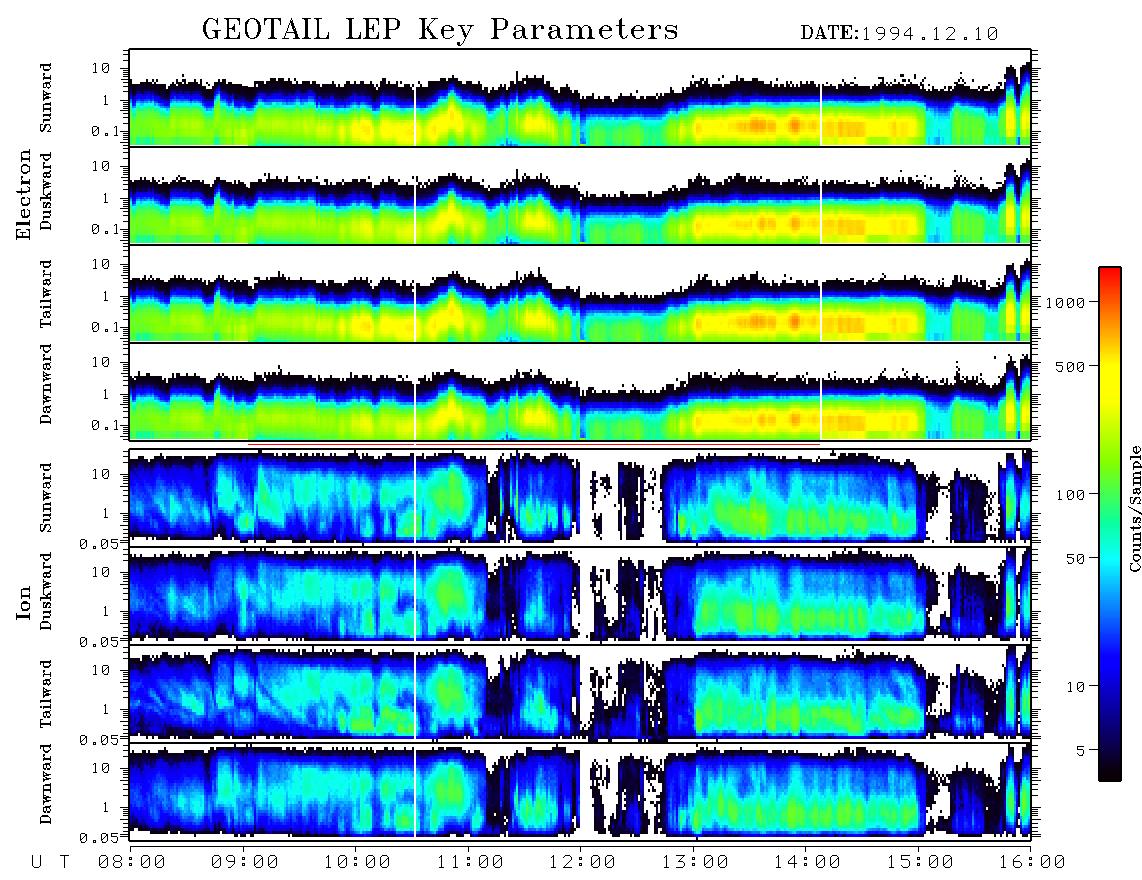The height and width of the screenshot is (880, 1142).
Task: Select the Ion "Duskward" axis label
Action: 45,592
